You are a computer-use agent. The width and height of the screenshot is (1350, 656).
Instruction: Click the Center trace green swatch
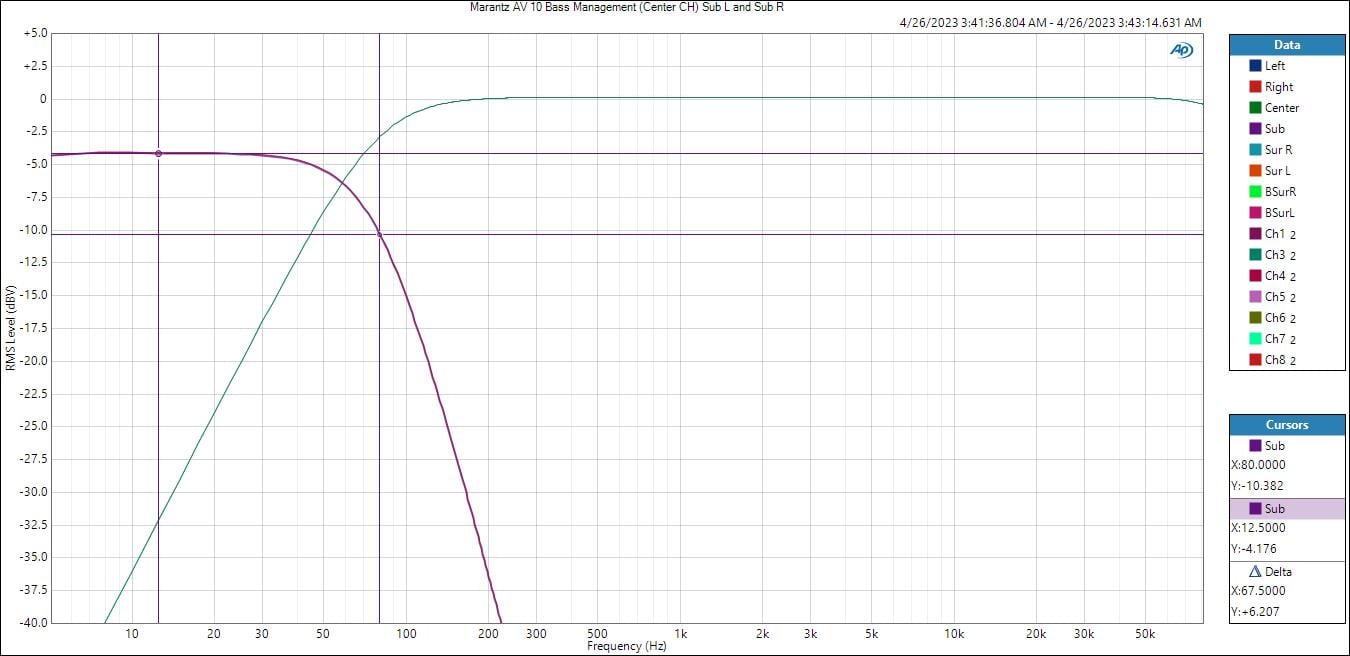[1255, 108]
